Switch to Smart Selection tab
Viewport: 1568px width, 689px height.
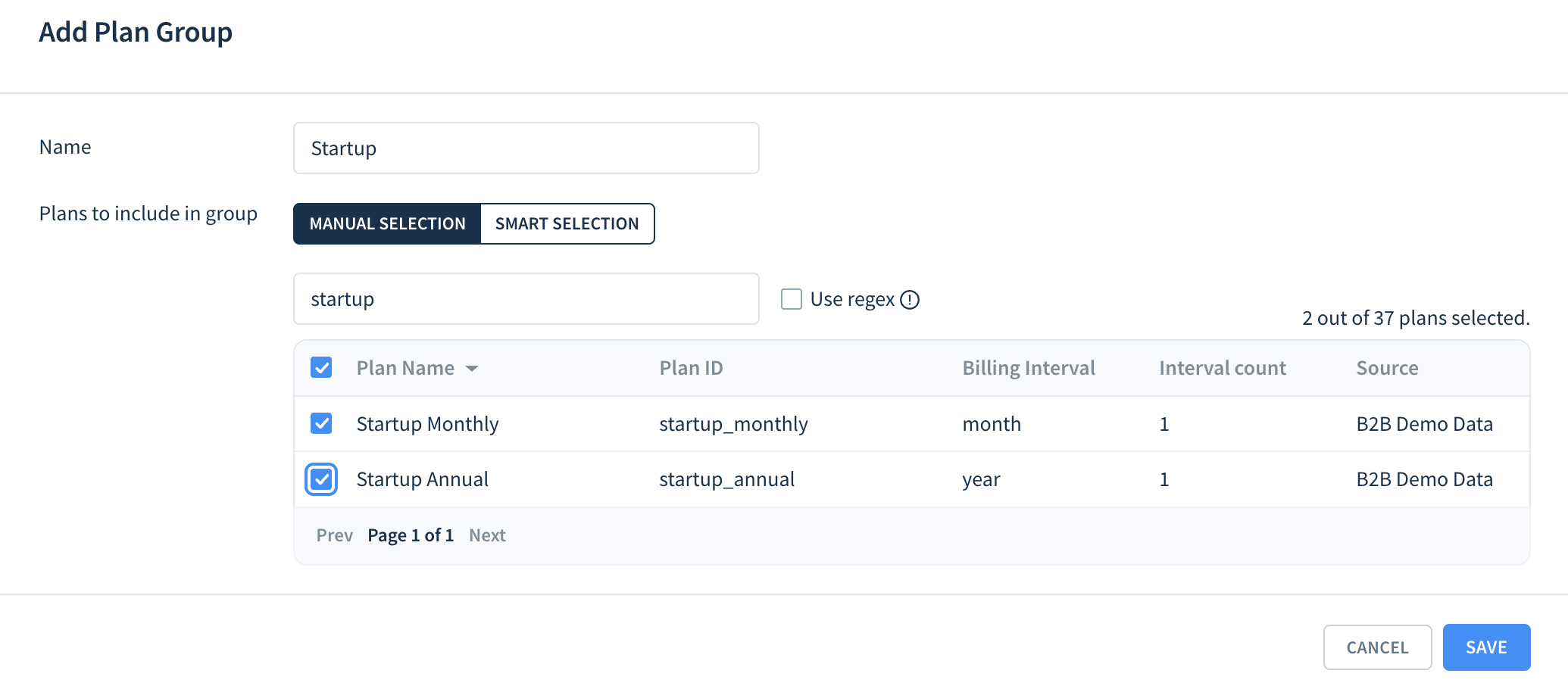coord(567,224)
